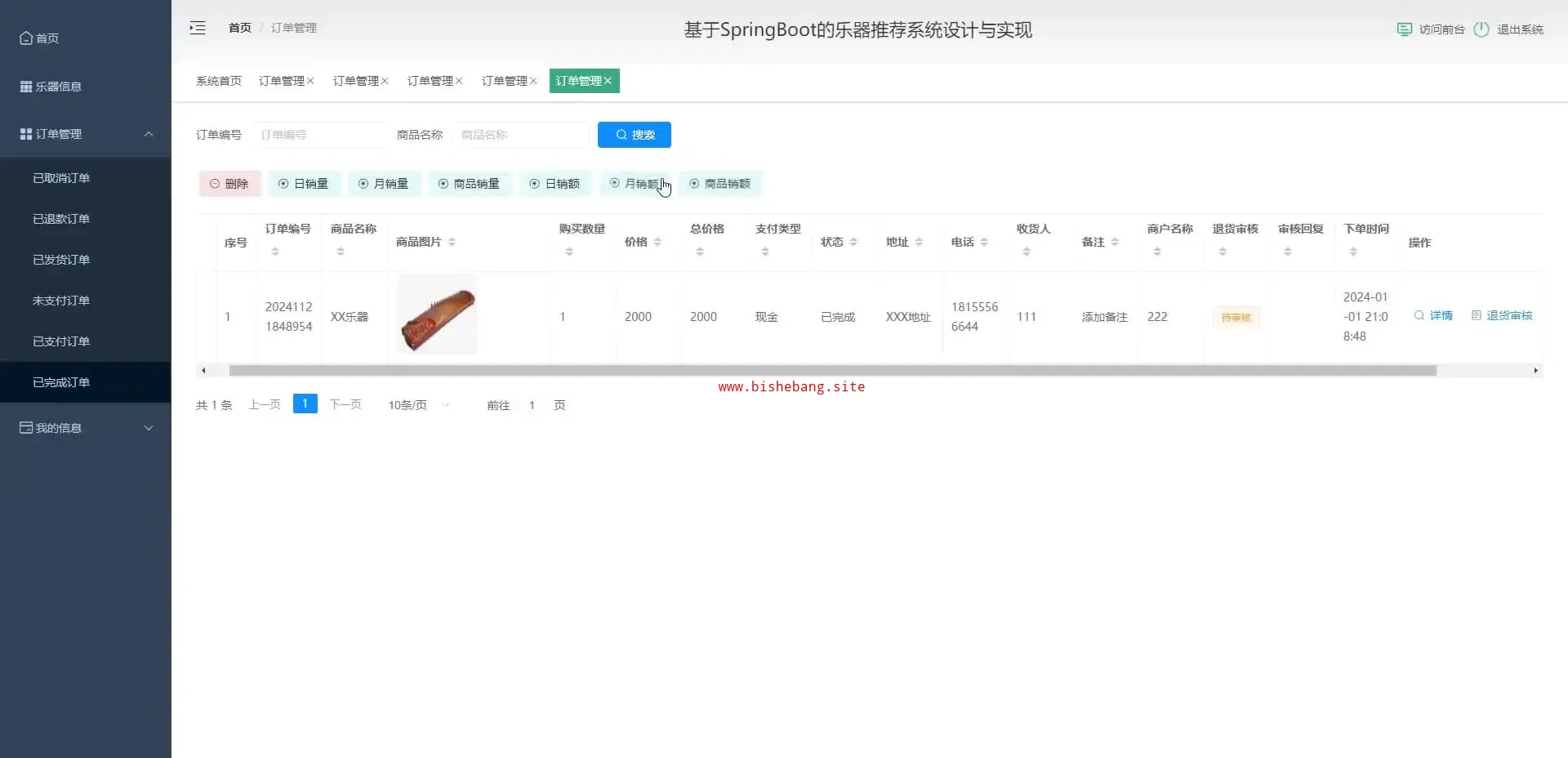
Task: Sort by the 地址 column arrows
Action: pyautogui.click(x=919, y=242)
